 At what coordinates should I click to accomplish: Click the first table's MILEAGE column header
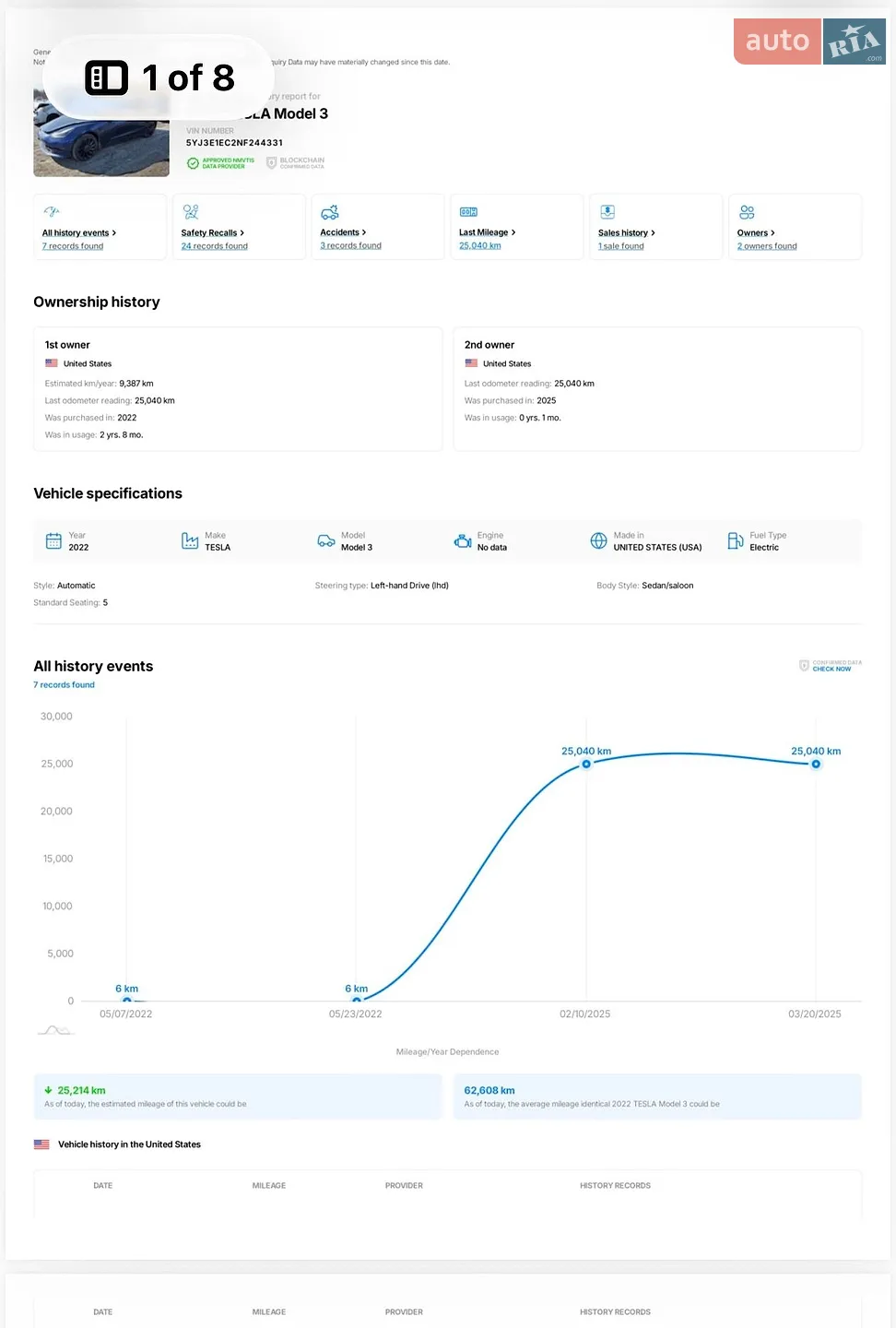pos(269,1186)
